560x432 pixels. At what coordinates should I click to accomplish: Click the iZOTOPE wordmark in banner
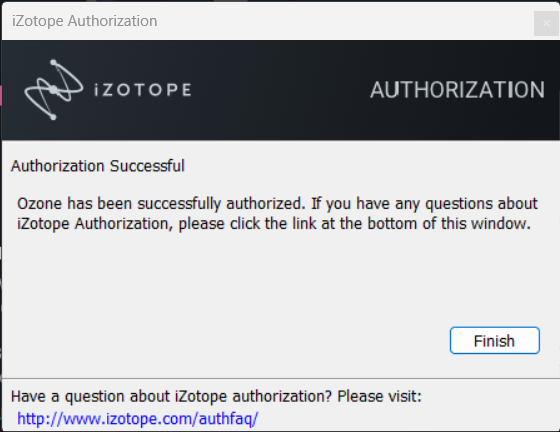click(142, 90)
